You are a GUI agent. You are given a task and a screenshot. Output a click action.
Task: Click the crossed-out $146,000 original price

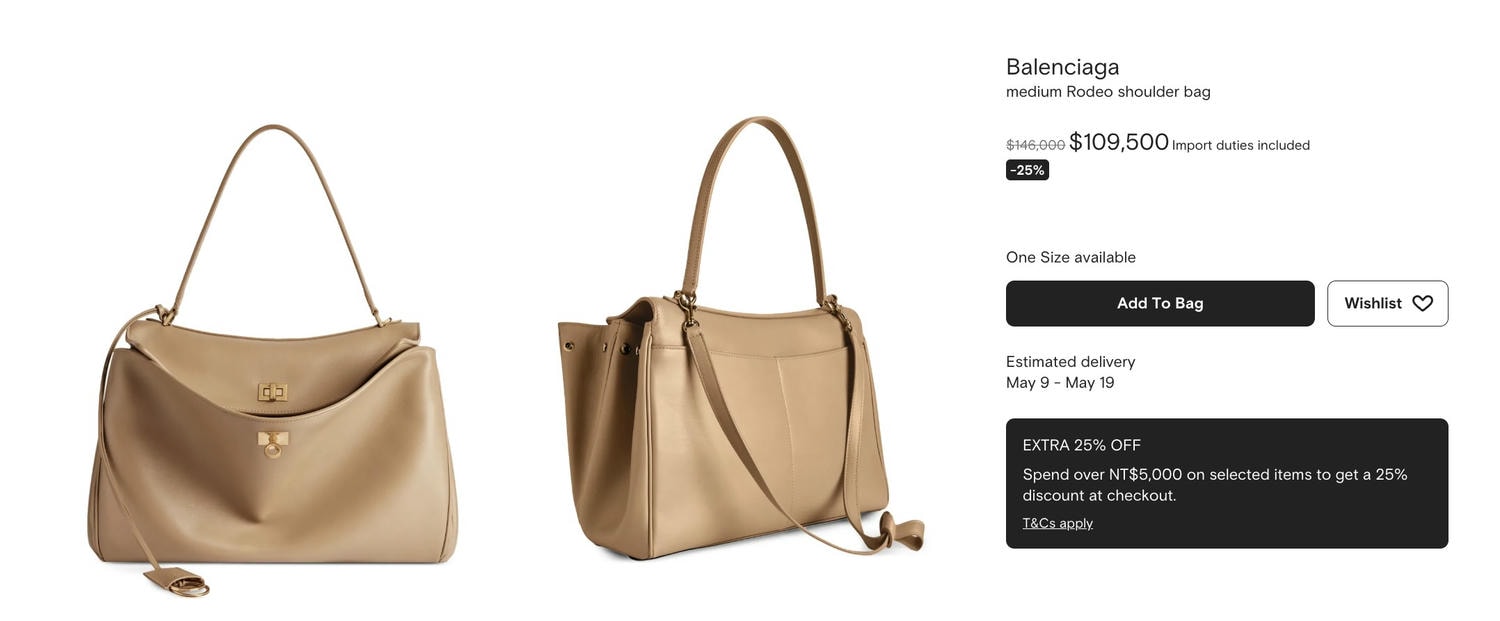click(1035, 145)
